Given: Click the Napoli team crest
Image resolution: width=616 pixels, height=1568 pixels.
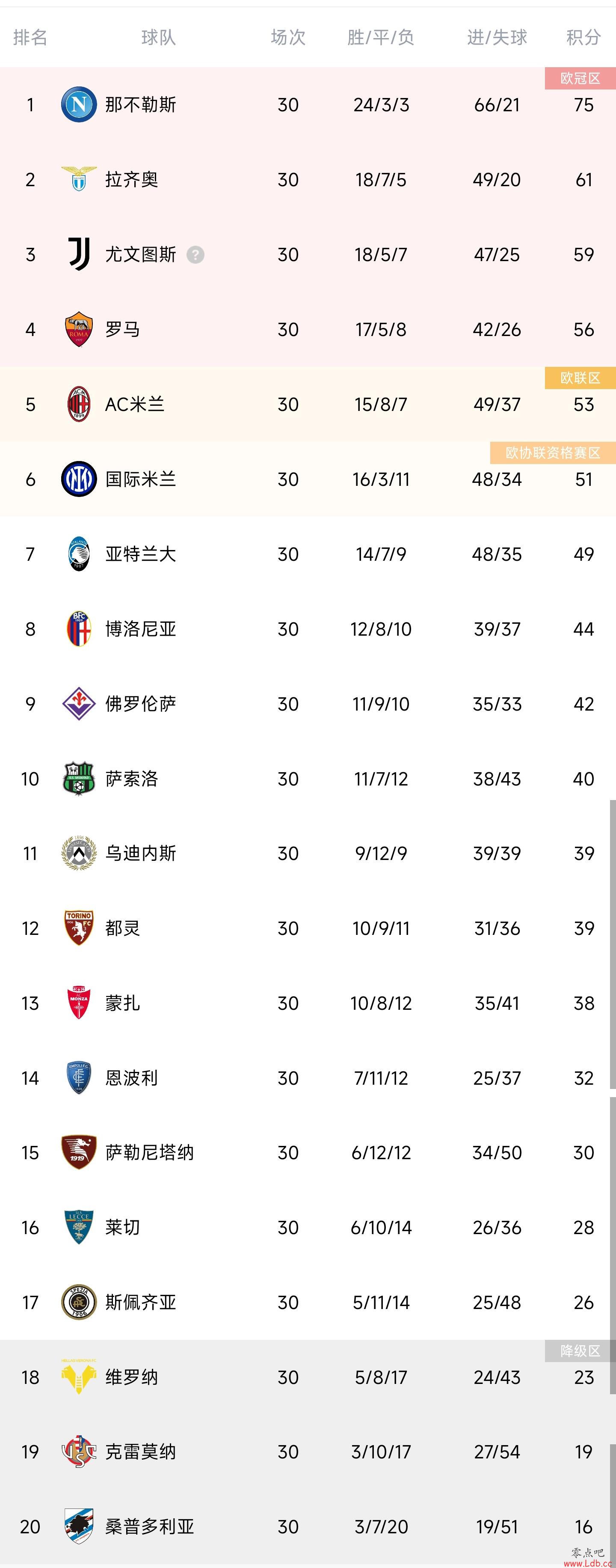Looking at the screenshot, I should pos(79,104).
